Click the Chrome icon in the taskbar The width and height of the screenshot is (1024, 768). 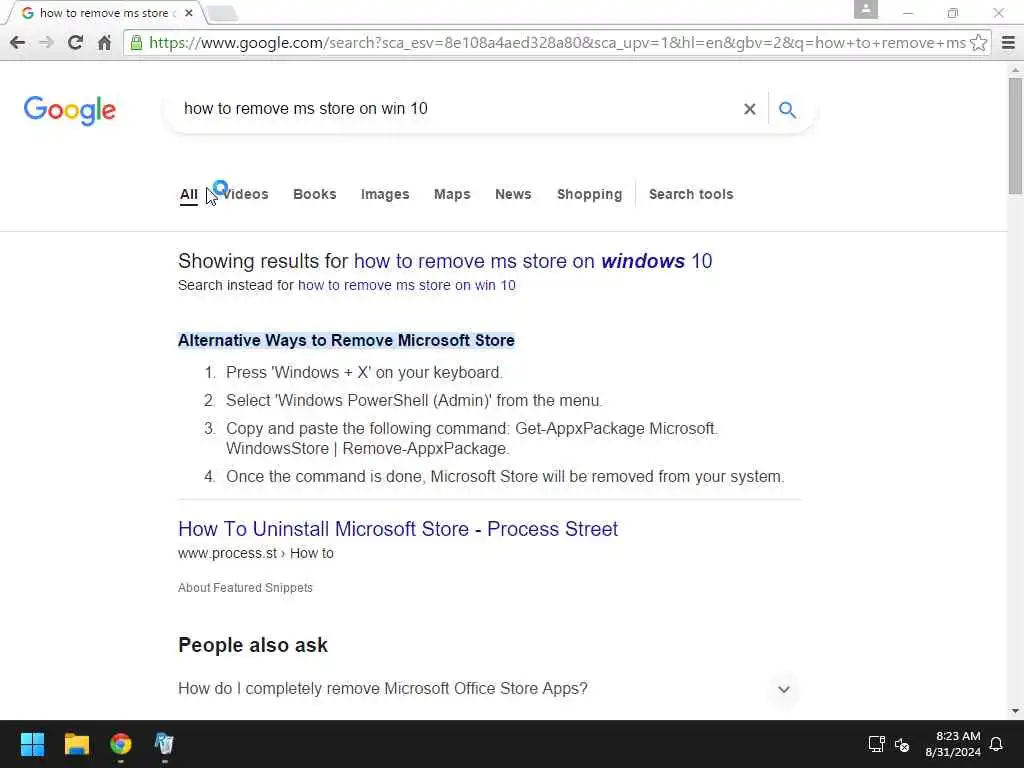(x=121, y=744)
